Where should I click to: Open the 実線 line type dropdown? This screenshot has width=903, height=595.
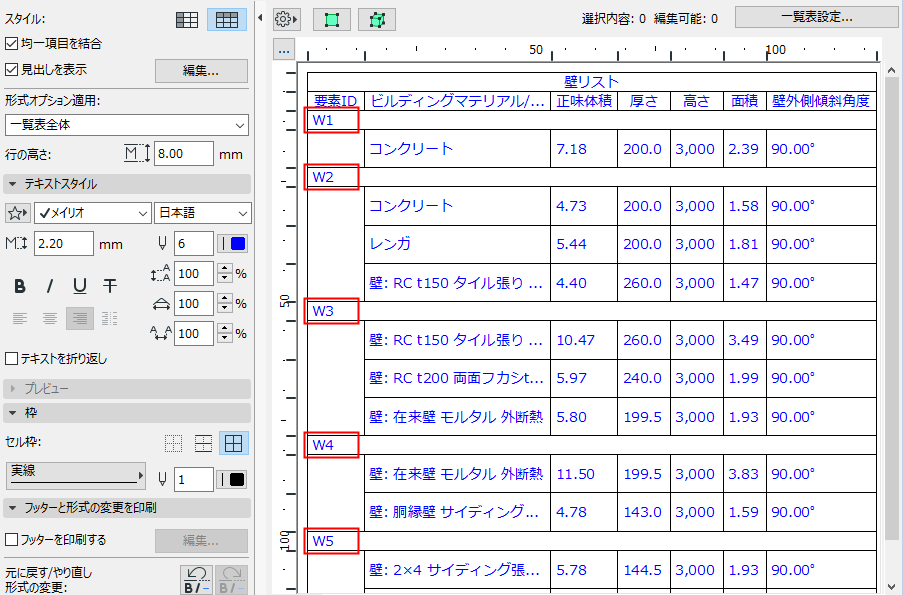[75, 479]
